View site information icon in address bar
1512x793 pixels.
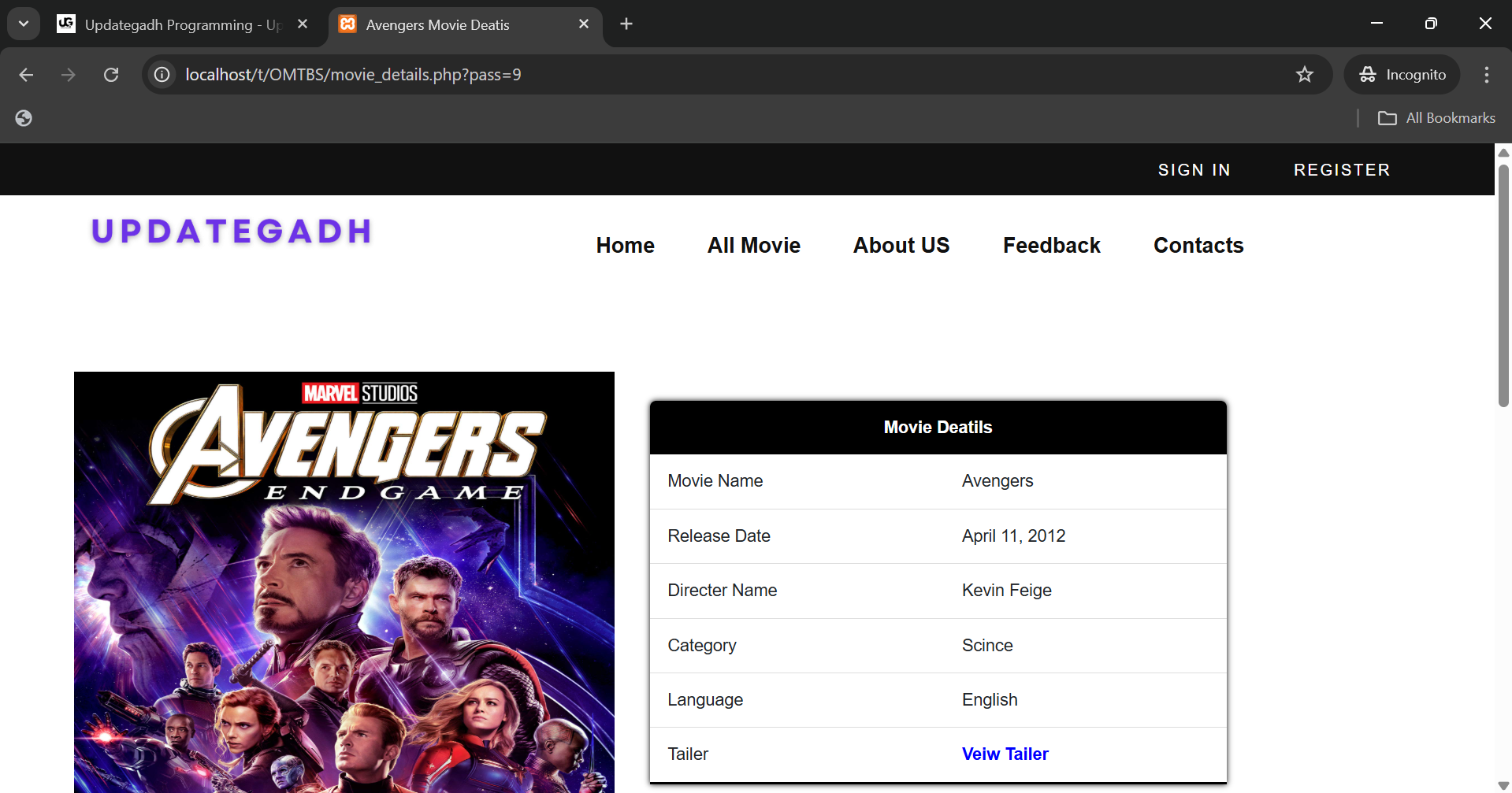coord(162,75)
